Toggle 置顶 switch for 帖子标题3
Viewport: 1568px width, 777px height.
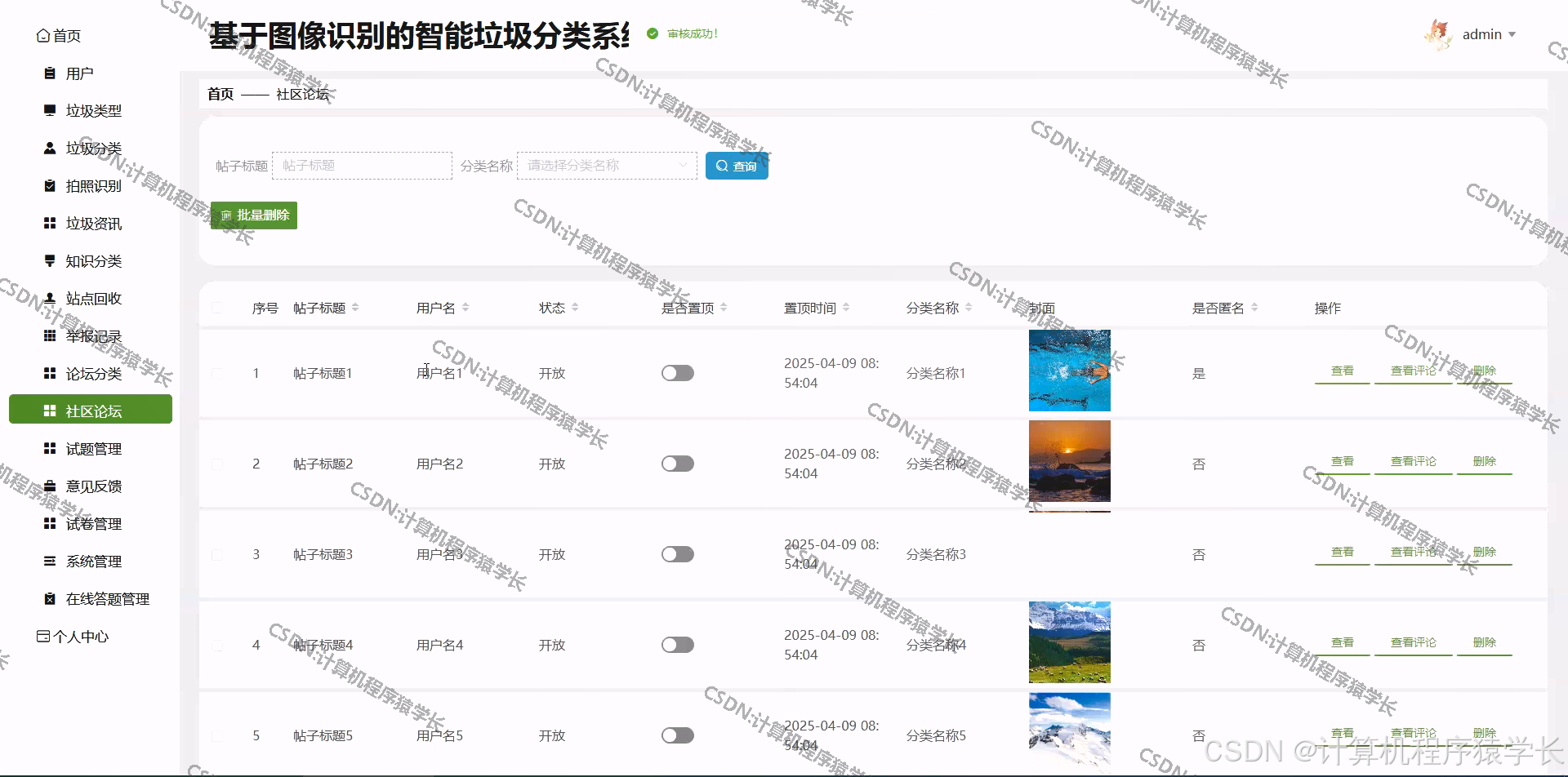pos(678,554)
